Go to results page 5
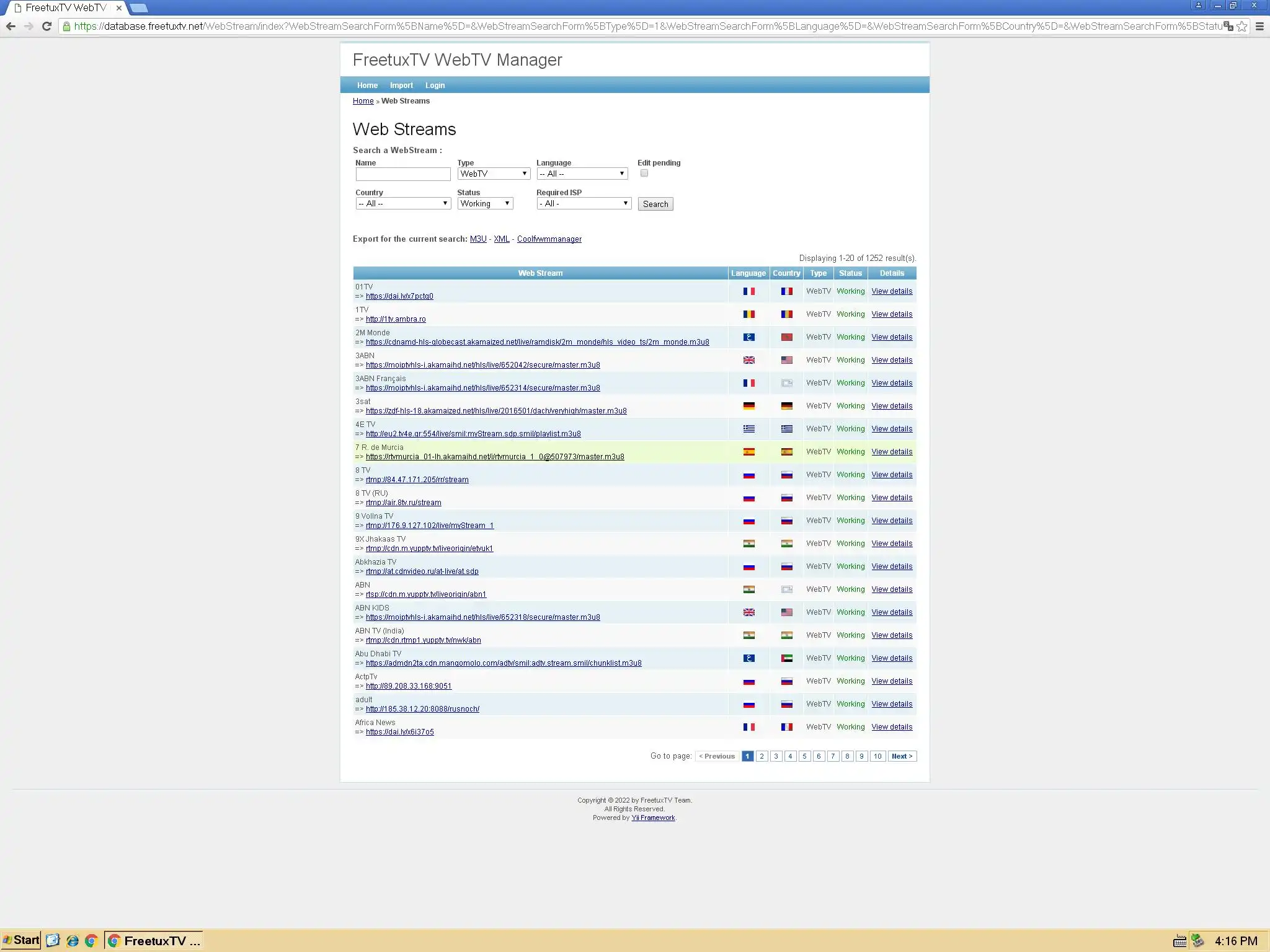The height and width of the screenshot is (952, 1270). click(804, 756)
